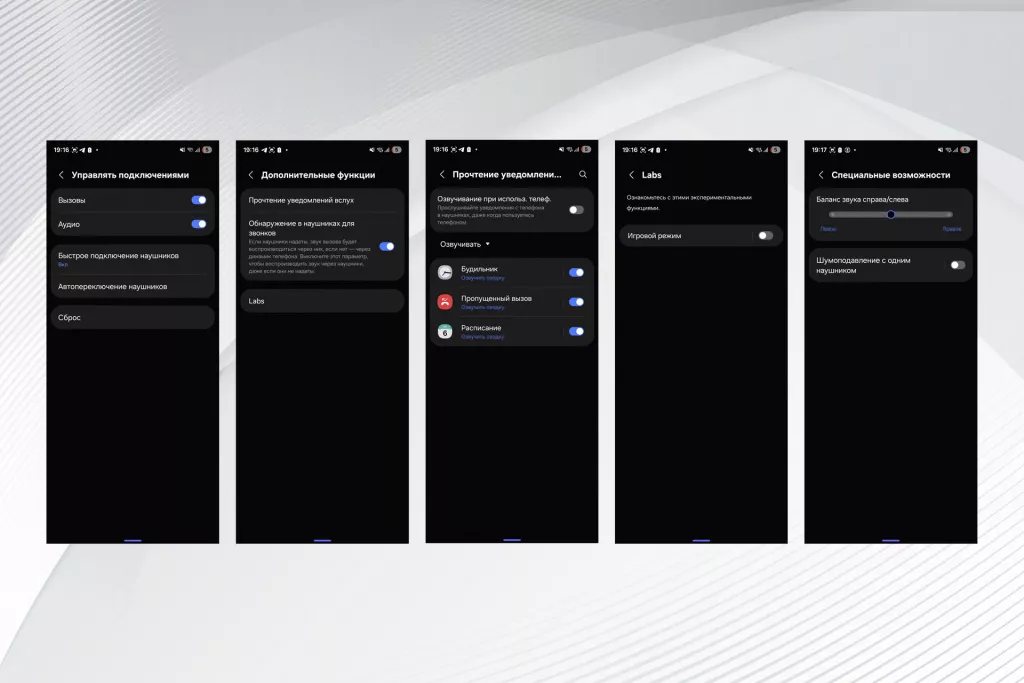Screen dimensions: 1024x683
Task: Open Прочтение уведомлений вслух
Action: [x=322, y=200]
